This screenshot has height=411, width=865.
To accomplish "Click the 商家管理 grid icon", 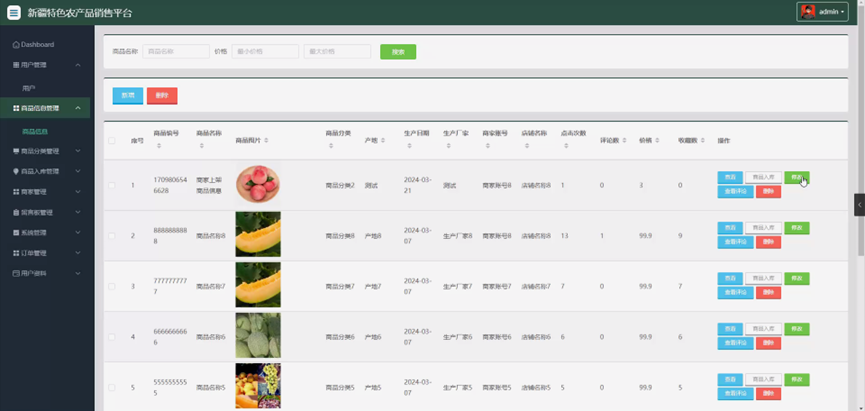I will point(16,192).
